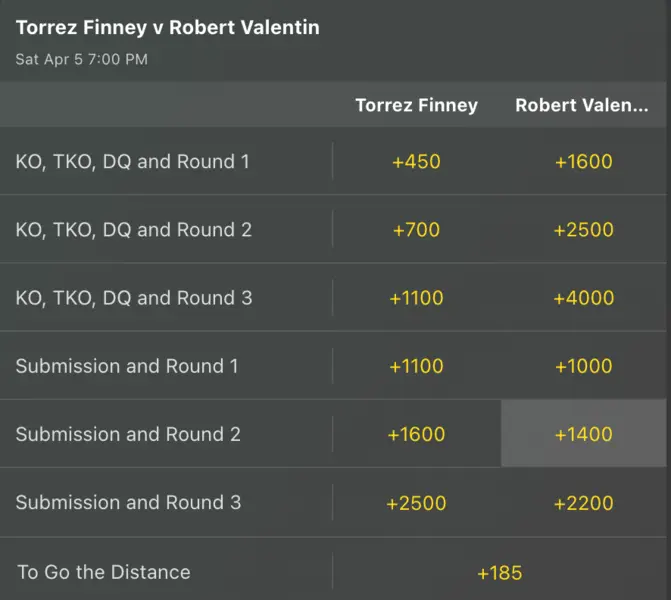Select Robert Valentin KO Round 1 odds +1600

(583, 161)
